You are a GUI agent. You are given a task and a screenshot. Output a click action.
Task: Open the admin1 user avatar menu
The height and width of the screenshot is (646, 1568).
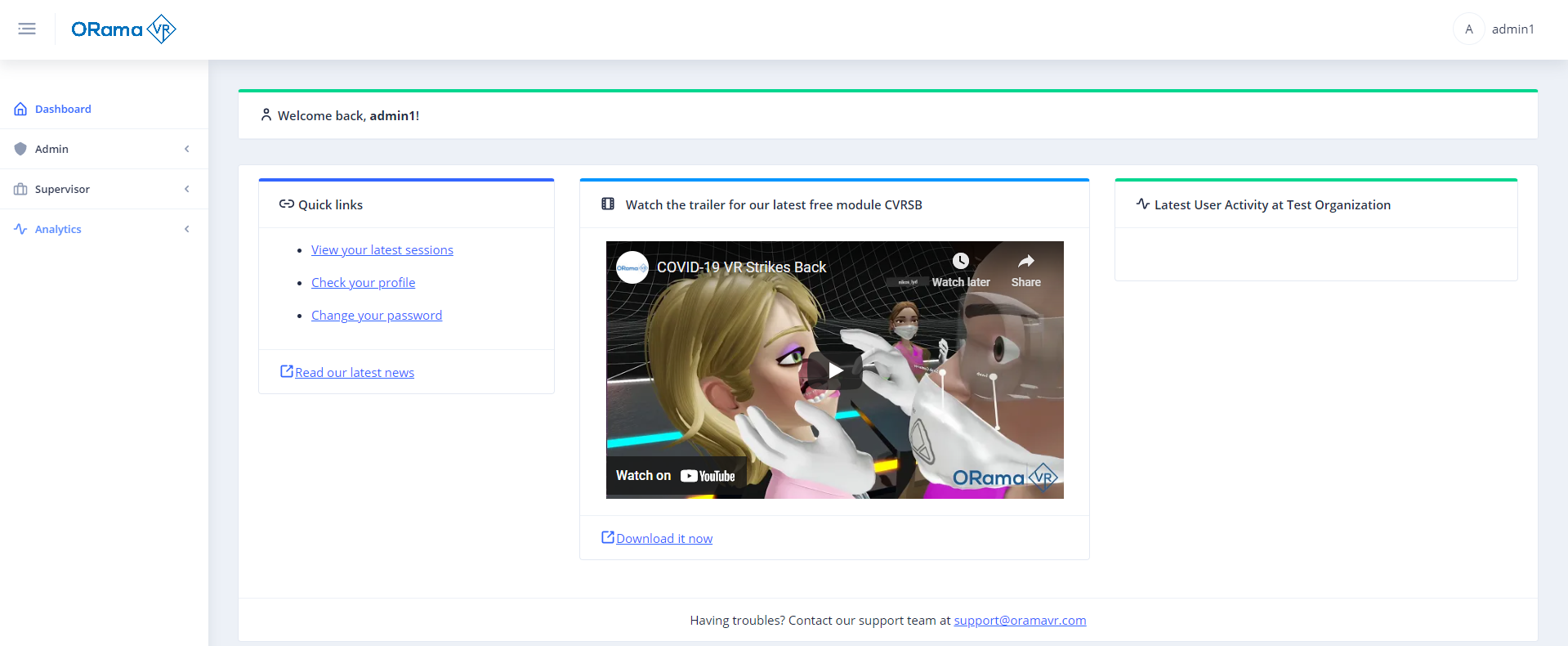(x=1468, y=29)
